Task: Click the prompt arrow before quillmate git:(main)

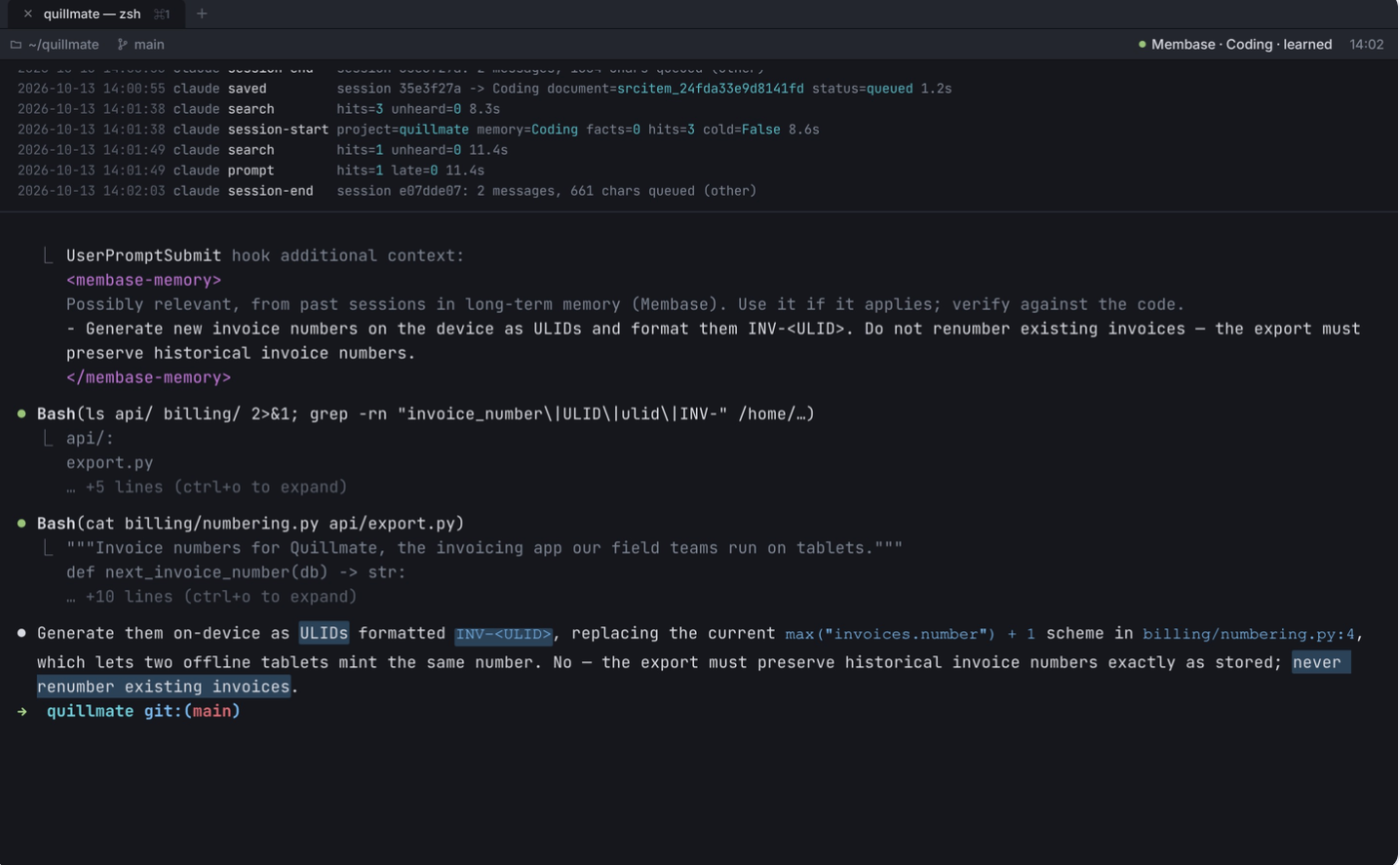Action: (x=22, y=711)
